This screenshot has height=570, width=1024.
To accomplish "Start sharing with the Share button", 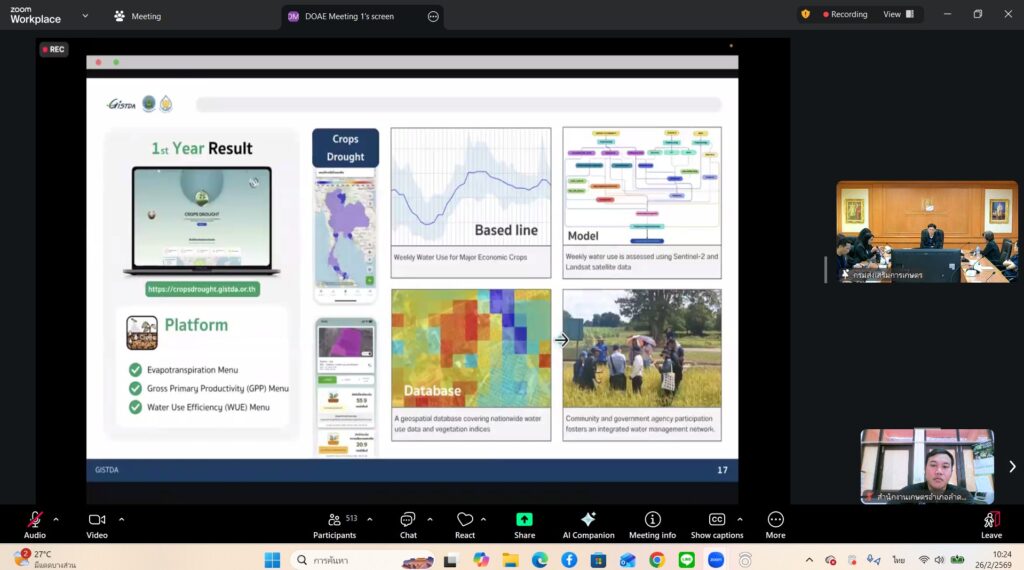I will coord(524,521).
